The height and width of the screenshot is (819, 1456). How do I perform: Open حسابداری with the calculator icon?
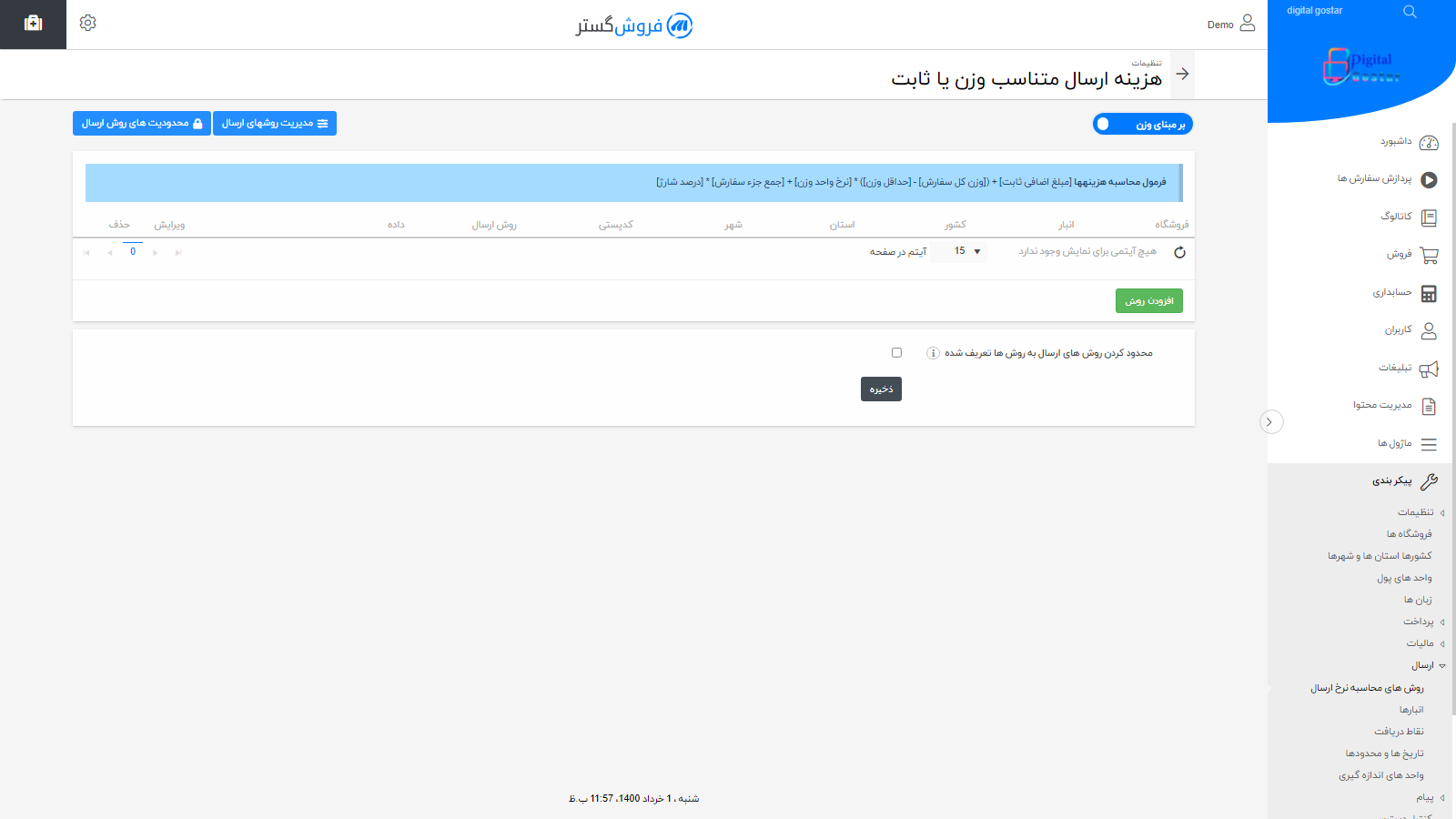coord(1430,293)
